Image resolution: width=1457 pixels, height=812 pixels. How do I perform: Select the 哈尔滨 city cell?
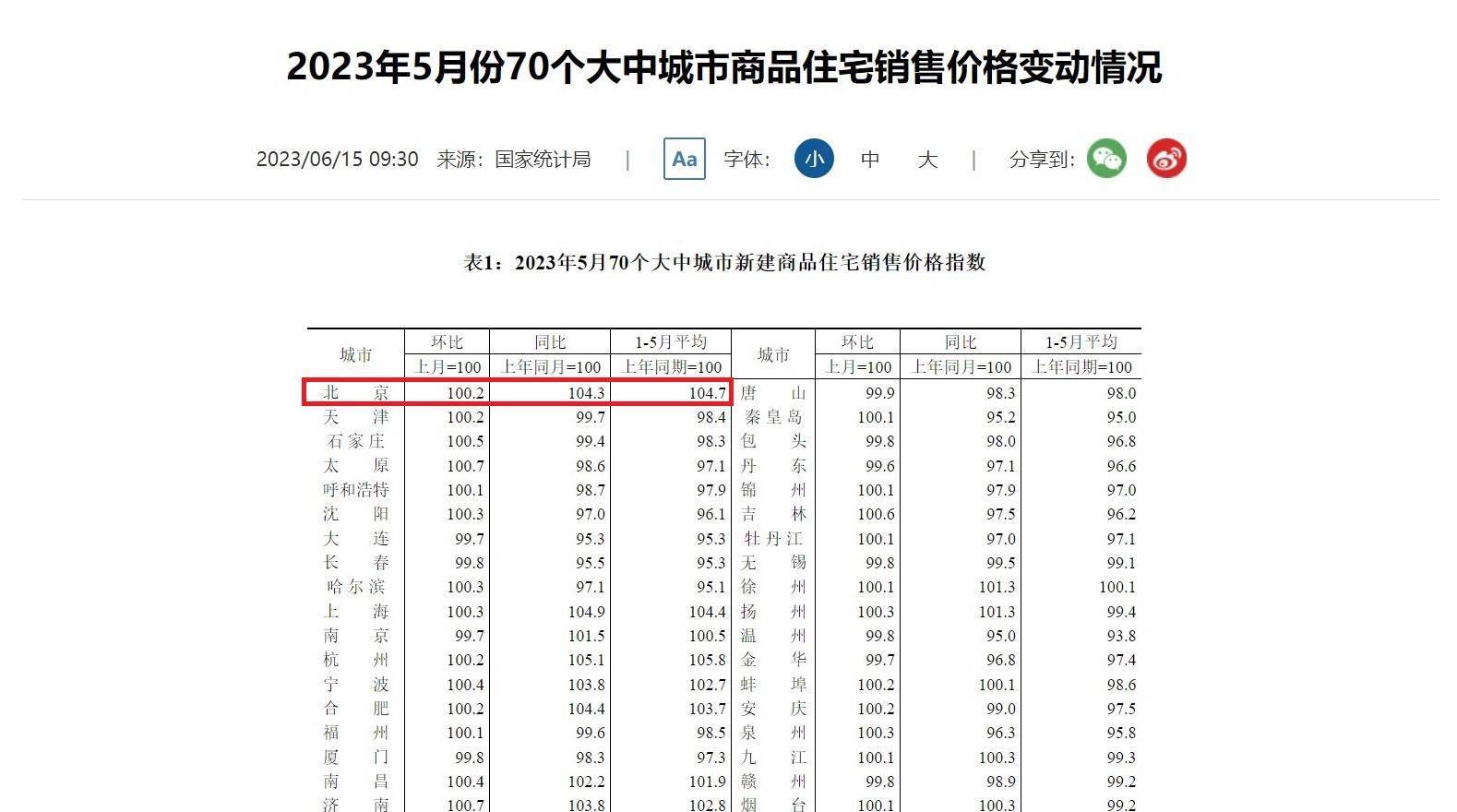tap(355, 587)
